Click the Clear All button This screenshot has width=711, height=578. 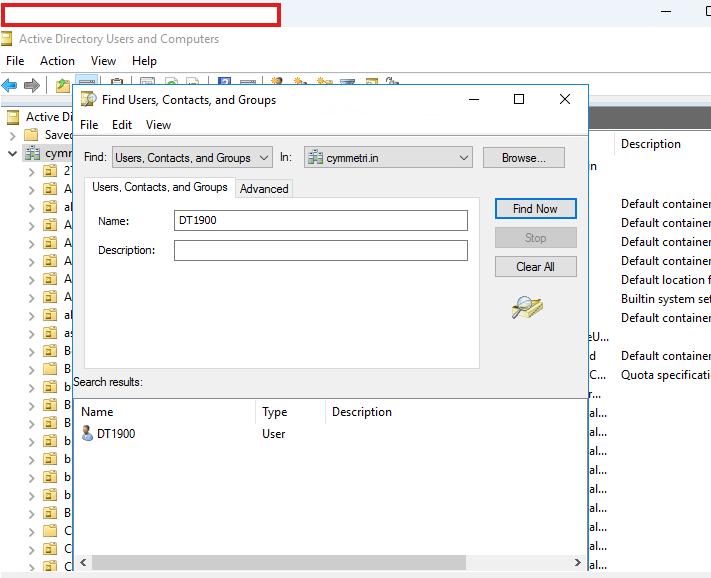tap(536, 267)
